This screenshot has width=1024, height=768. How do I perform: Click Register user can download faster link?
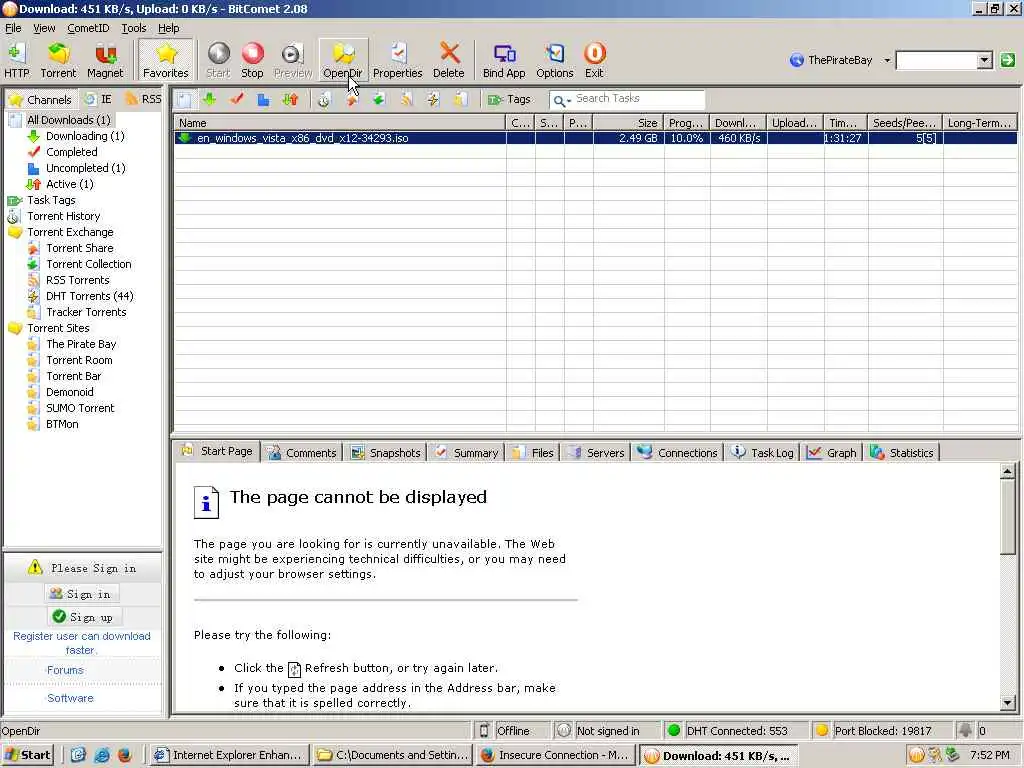pos(82,643)
